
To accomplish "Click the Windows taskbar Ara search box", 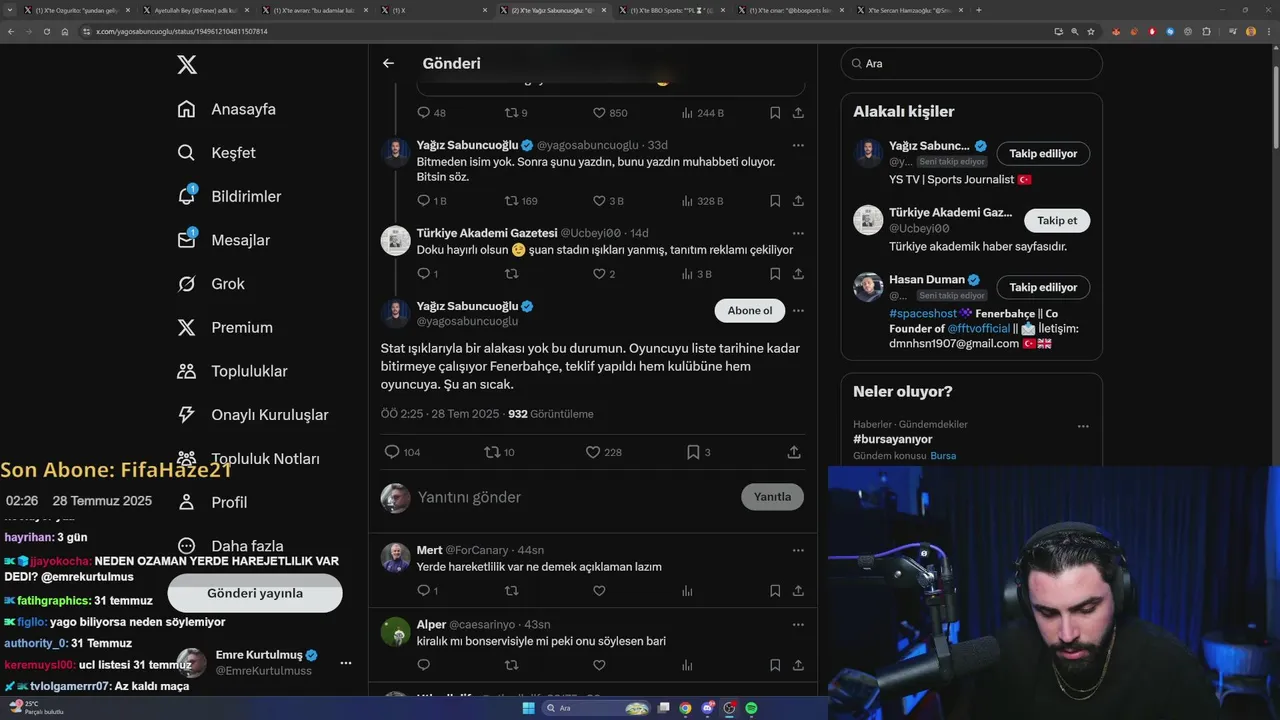I will [x=594, y=708].
